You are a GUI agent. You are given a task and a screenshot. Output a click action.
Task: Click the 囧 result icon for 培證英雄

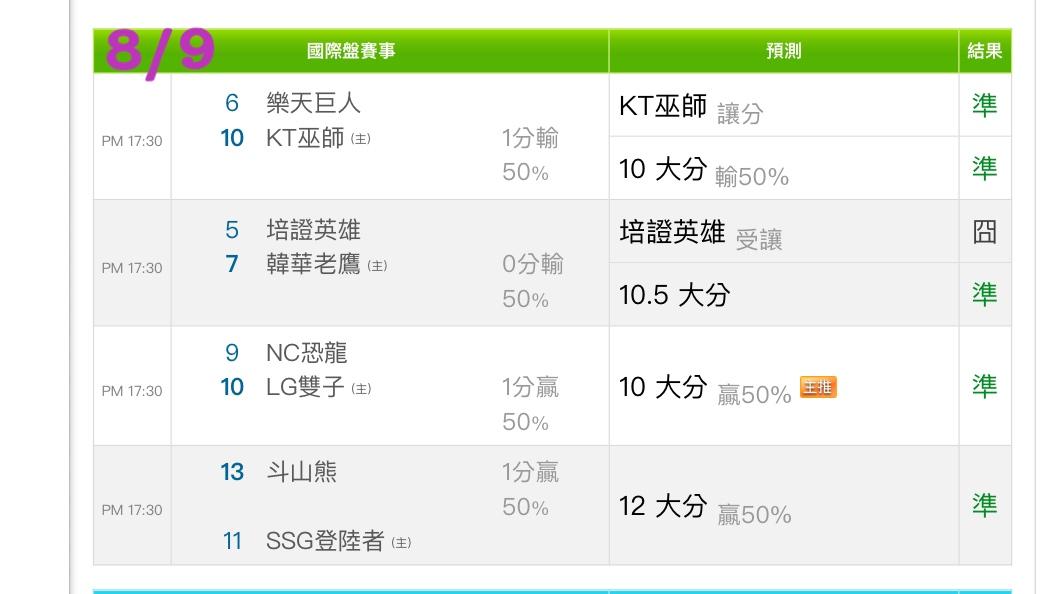[985, 232]
